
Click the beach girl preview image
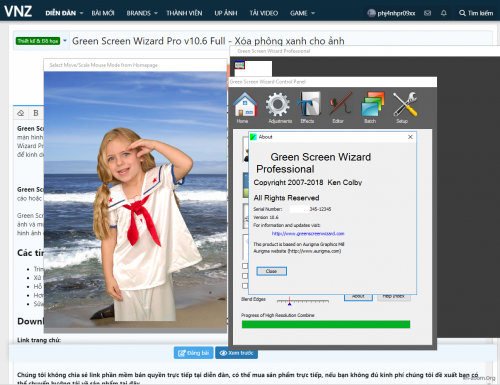click(x=135, y=200)
